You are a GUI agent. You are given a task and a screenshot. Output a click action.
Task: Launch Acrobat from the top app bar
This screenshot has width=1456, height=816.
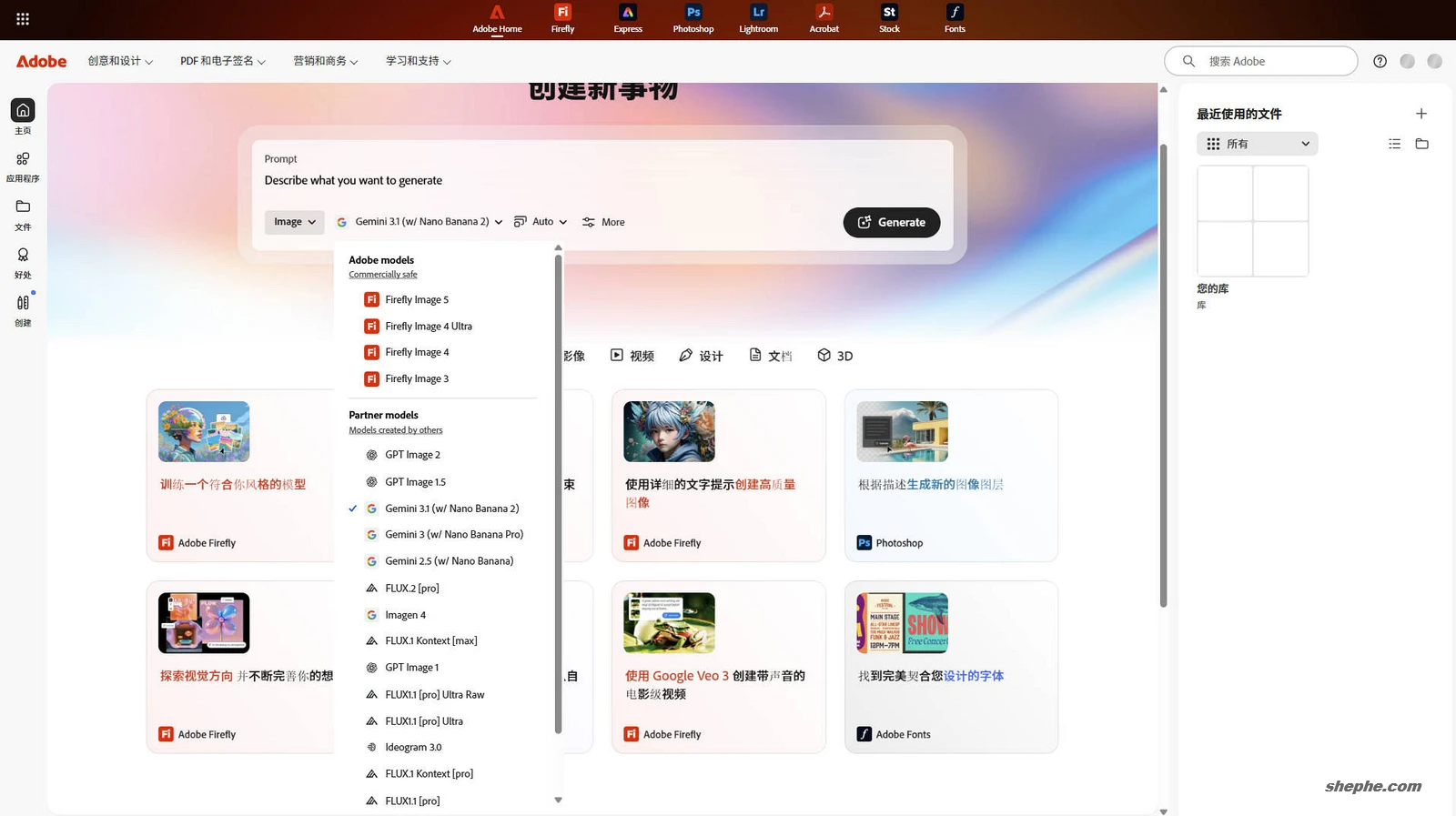824,19
